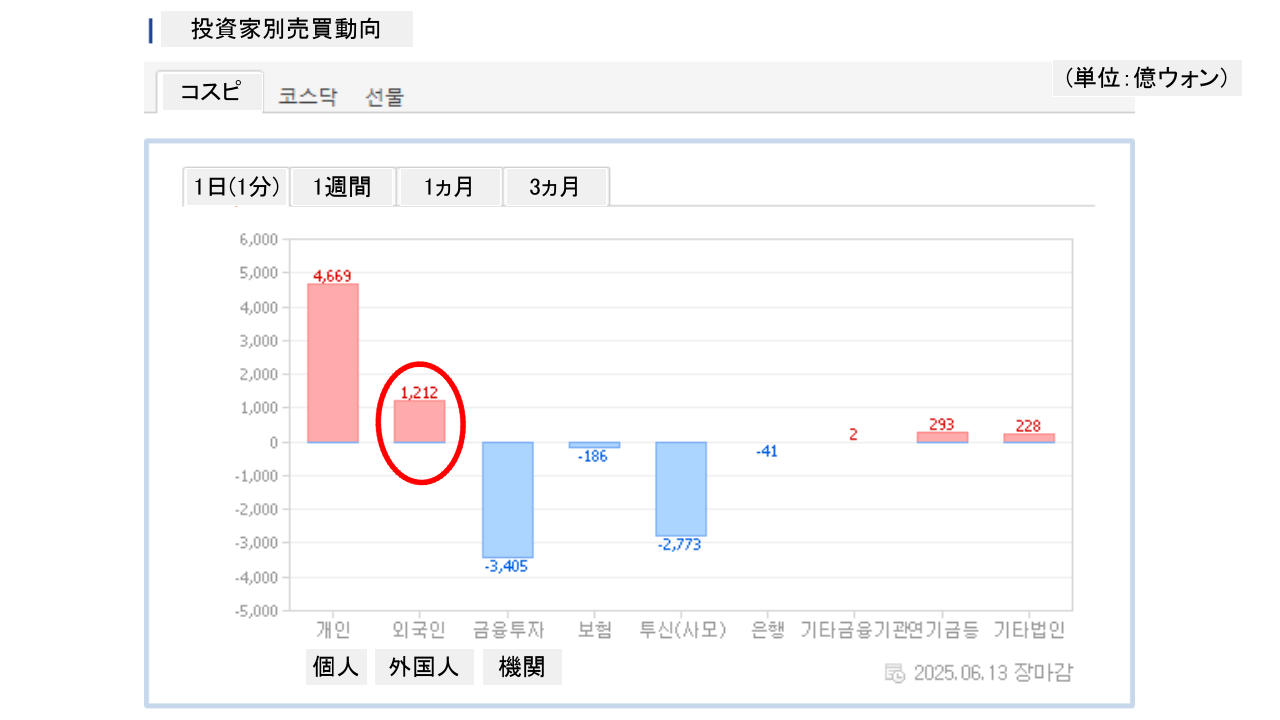Switch to the 코스닥 tab
1280x720 pixels.
point(307,97)
